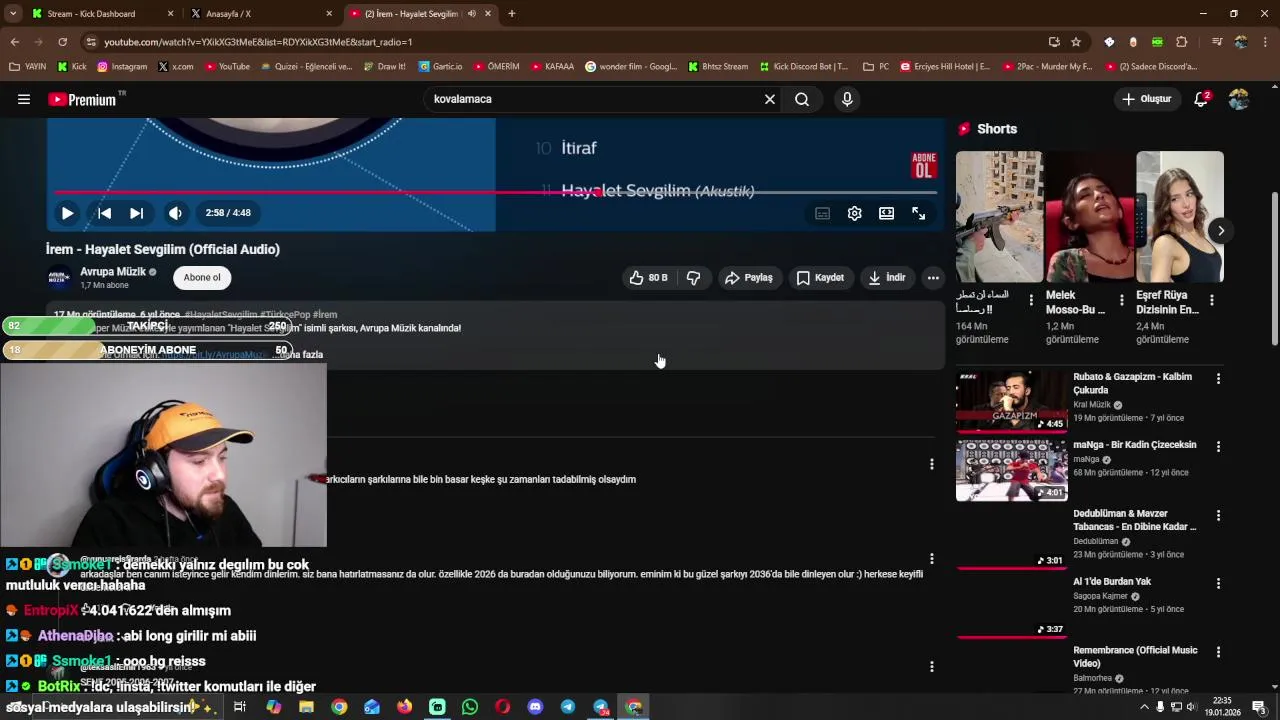Open options for Dedublüman video
Screen dimensions: 1280x720
(1218, 516)
